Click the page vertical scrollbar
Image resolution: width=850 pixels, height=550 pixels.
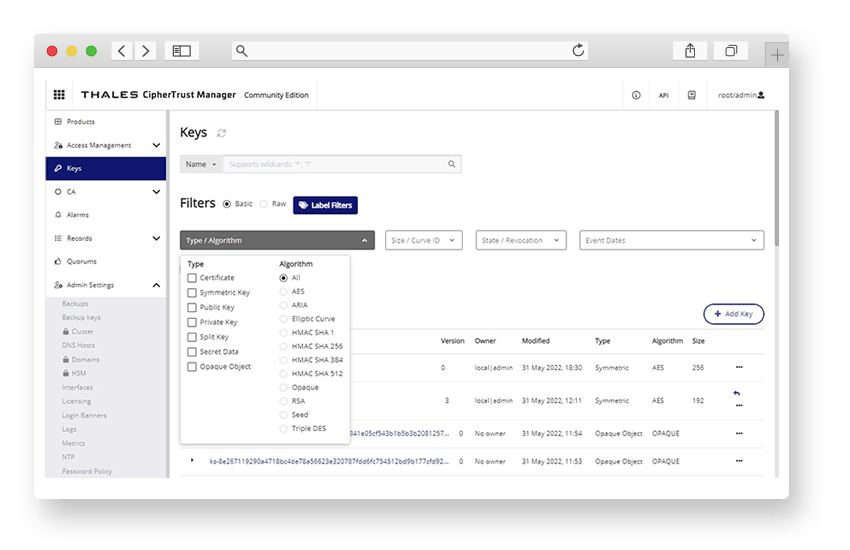coord(776,178)
